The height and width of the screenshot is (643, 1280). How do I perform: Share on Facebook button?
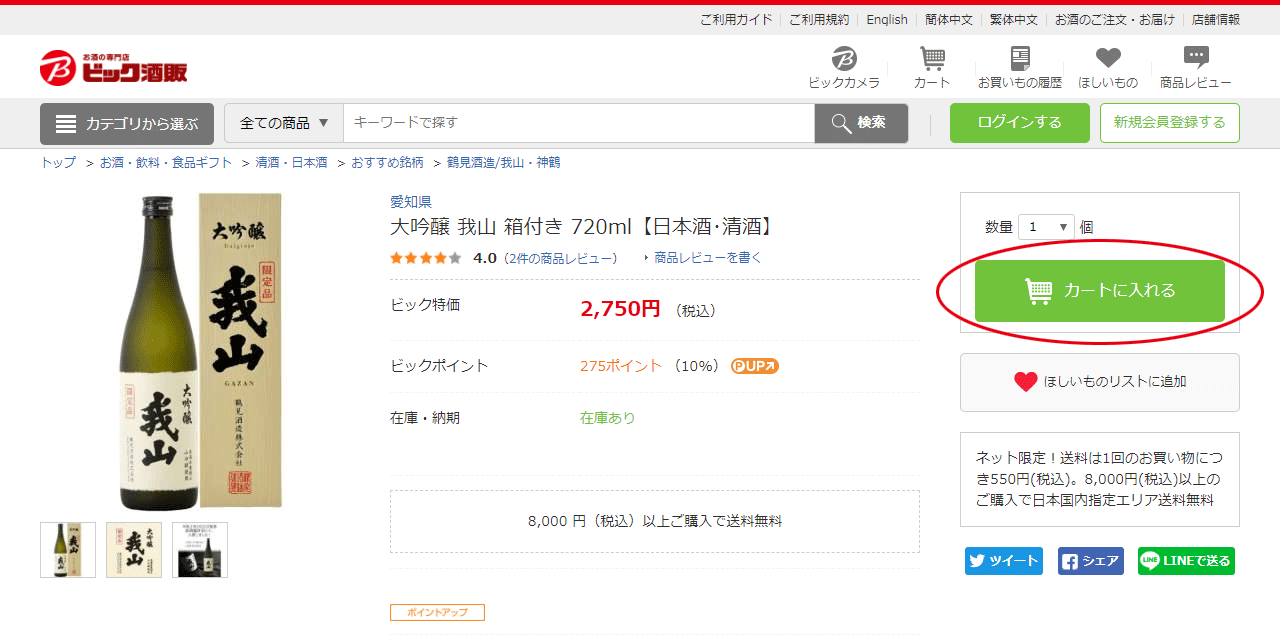tap(1091, 561)
